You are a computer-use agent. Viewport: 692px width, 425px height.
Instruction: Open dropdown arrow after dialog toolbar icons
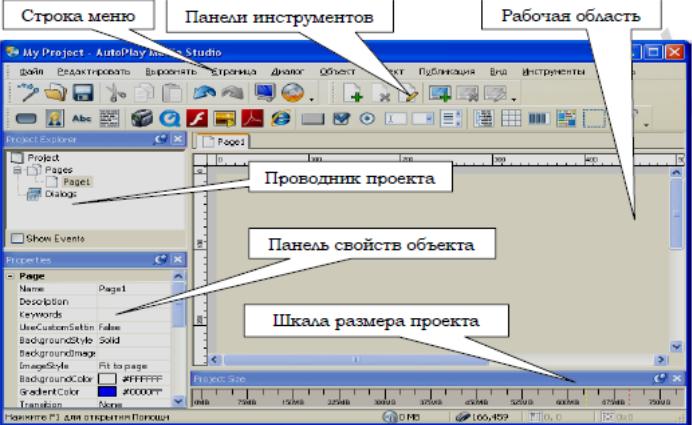(514, 100)
